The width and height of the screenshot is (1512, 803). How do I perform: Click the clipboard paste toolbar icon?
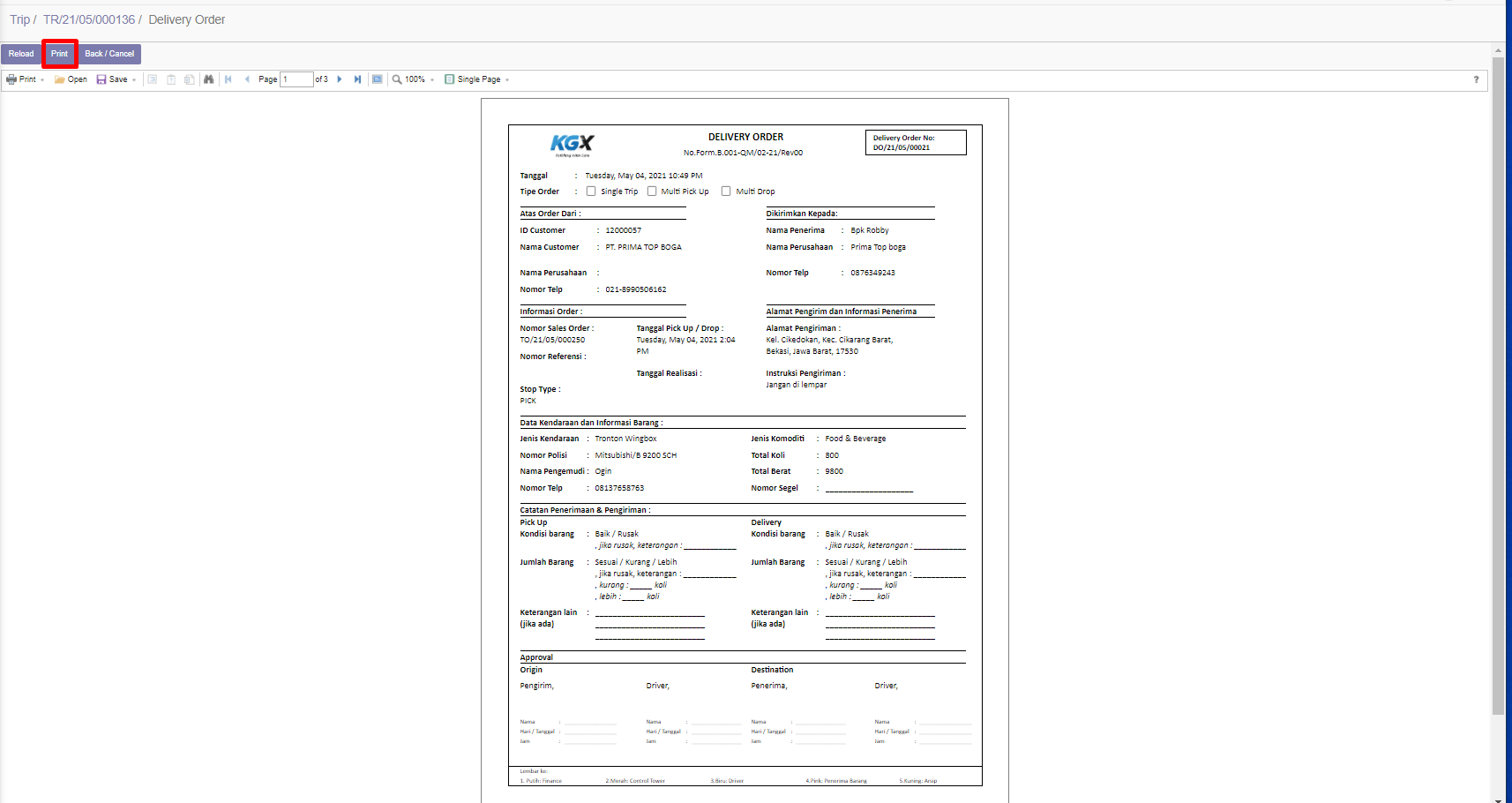pos(171,79)
